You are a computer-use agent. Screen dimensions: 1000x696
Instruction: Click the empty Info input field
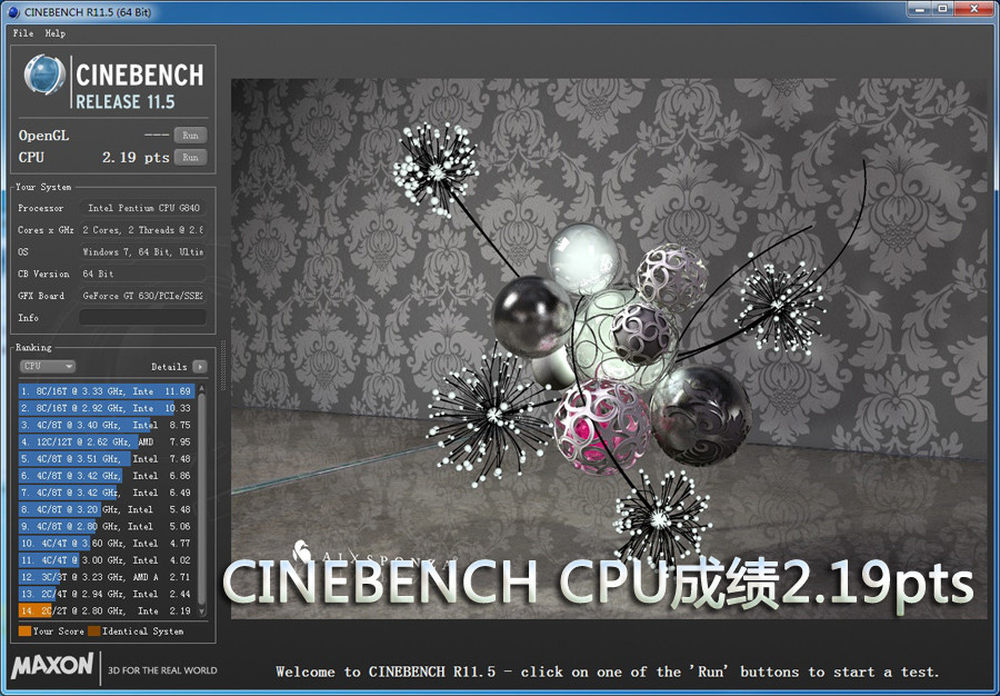tap(143, 318)
